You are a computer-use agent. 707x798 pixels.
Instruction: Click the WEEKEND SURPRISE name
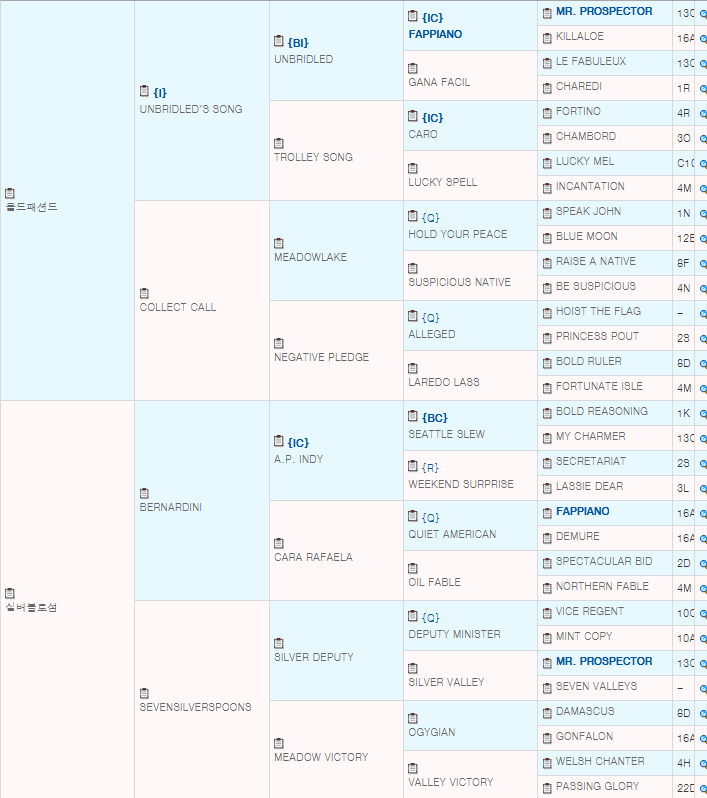tap(461, 484)
